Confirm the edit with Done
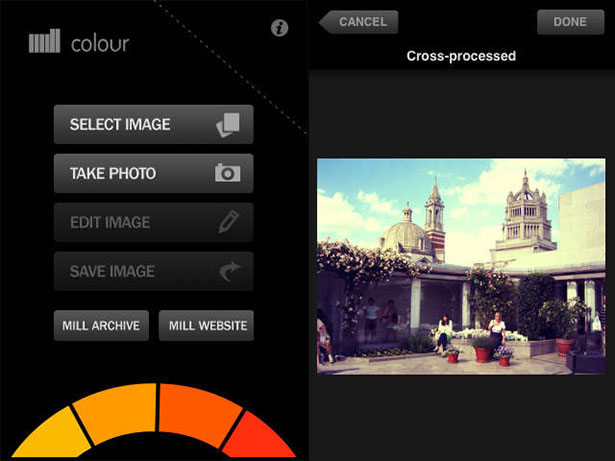Image resolution: width=615 pixels, height=461 pixels. (570, 22)
